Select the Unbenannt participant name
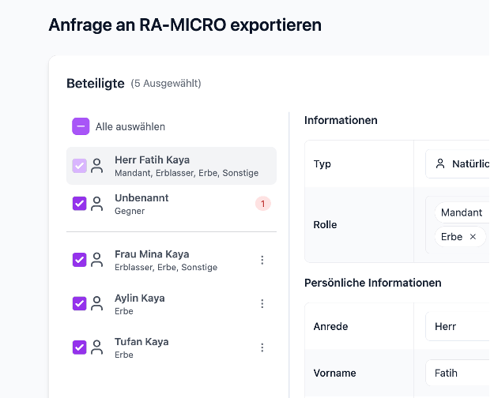The height and width of the screenshot is (398, 494). click(x=141, y=198)
